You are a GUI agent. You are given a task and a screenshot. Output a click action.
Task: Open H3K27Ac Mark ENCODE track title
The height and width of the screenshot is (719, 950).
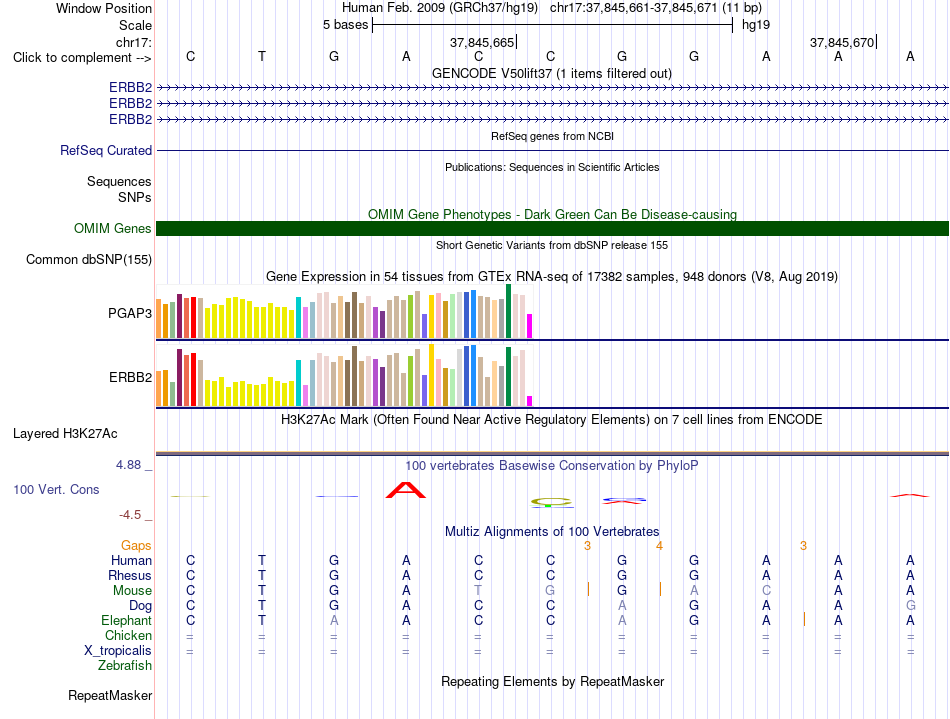552,420
